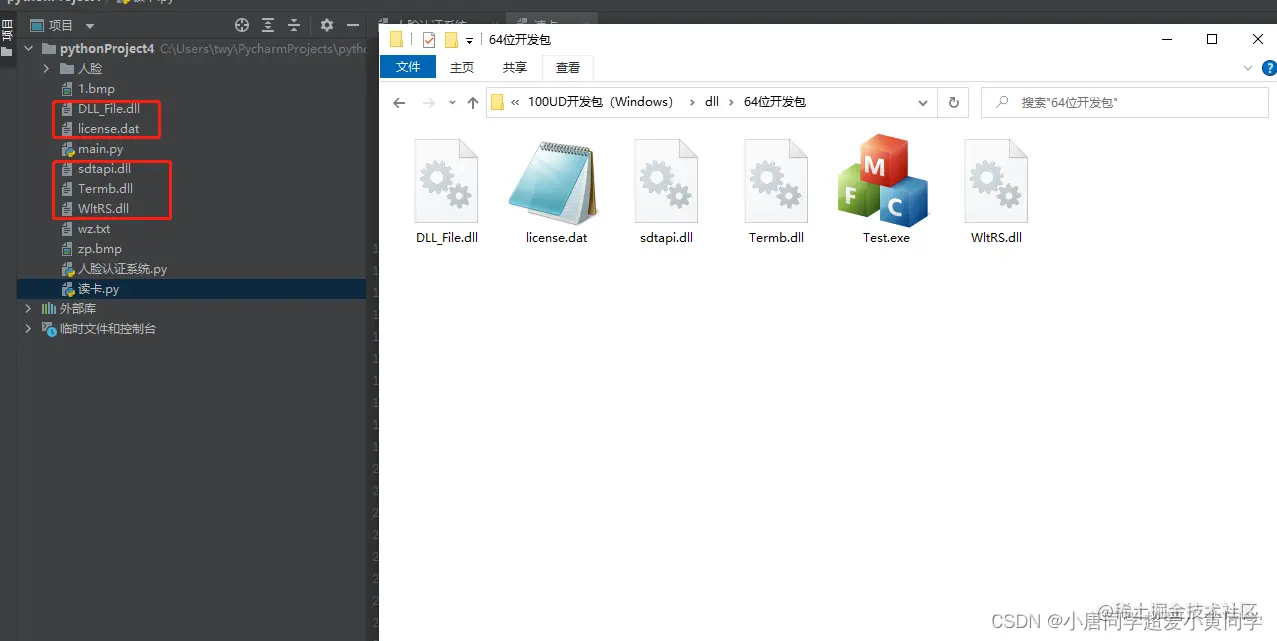Click the Collapse All icon in project panel
This screenshot has width=1277, height=641.
(294, 25)
